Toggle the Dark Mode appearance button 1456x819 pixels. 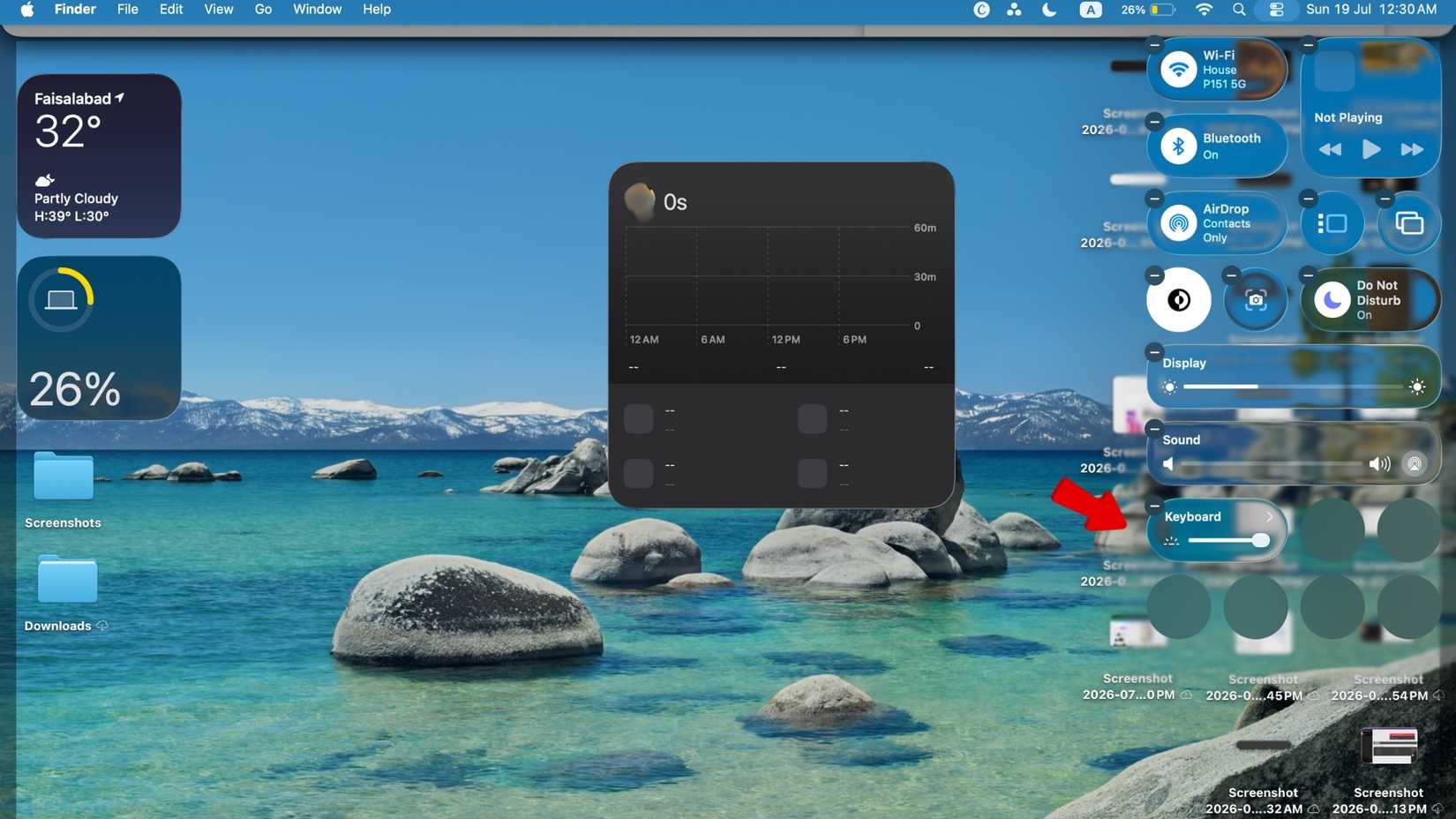coord(1179,300)
